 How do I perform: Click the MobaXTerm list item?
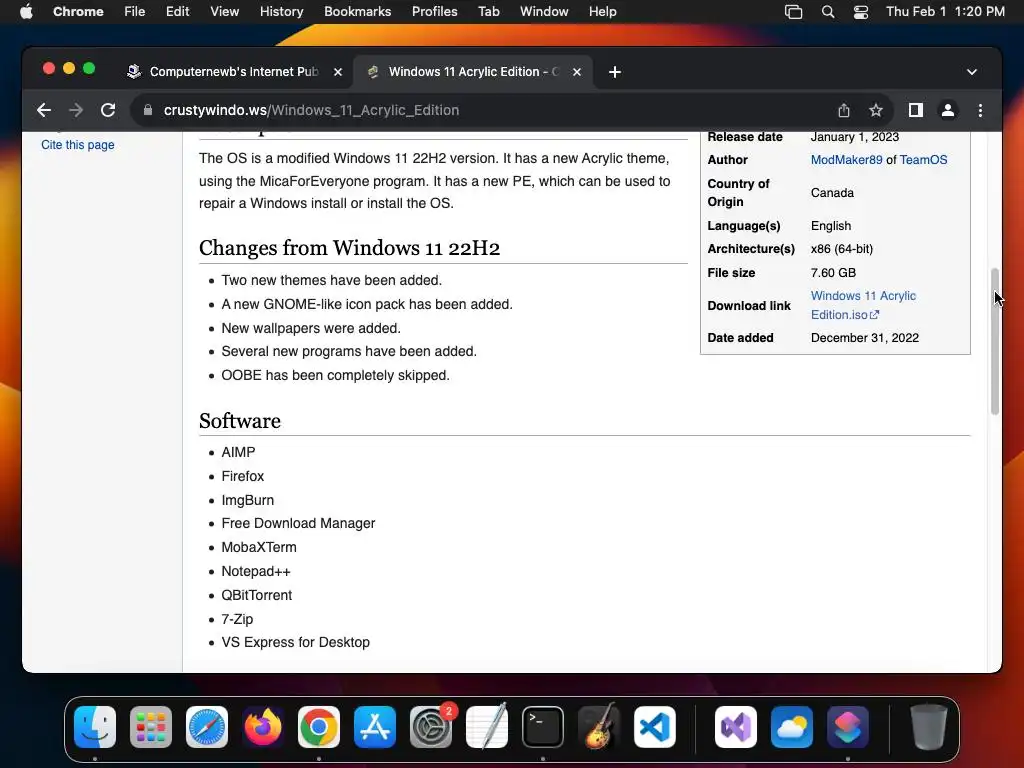(x=259, y=547)
